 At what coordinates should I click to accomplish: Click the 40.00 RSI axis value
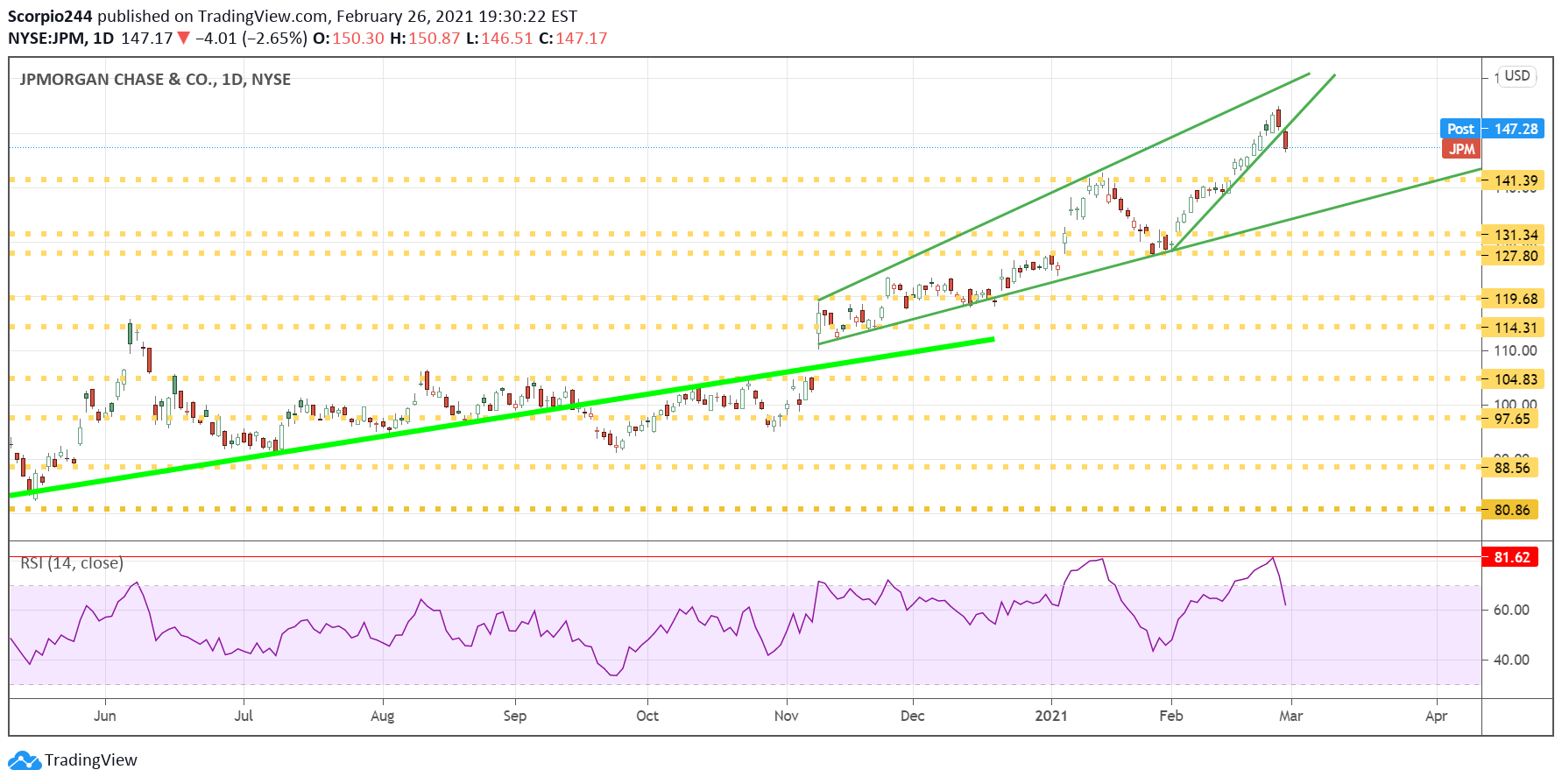pyautogui.click(x=1511, y=660)
